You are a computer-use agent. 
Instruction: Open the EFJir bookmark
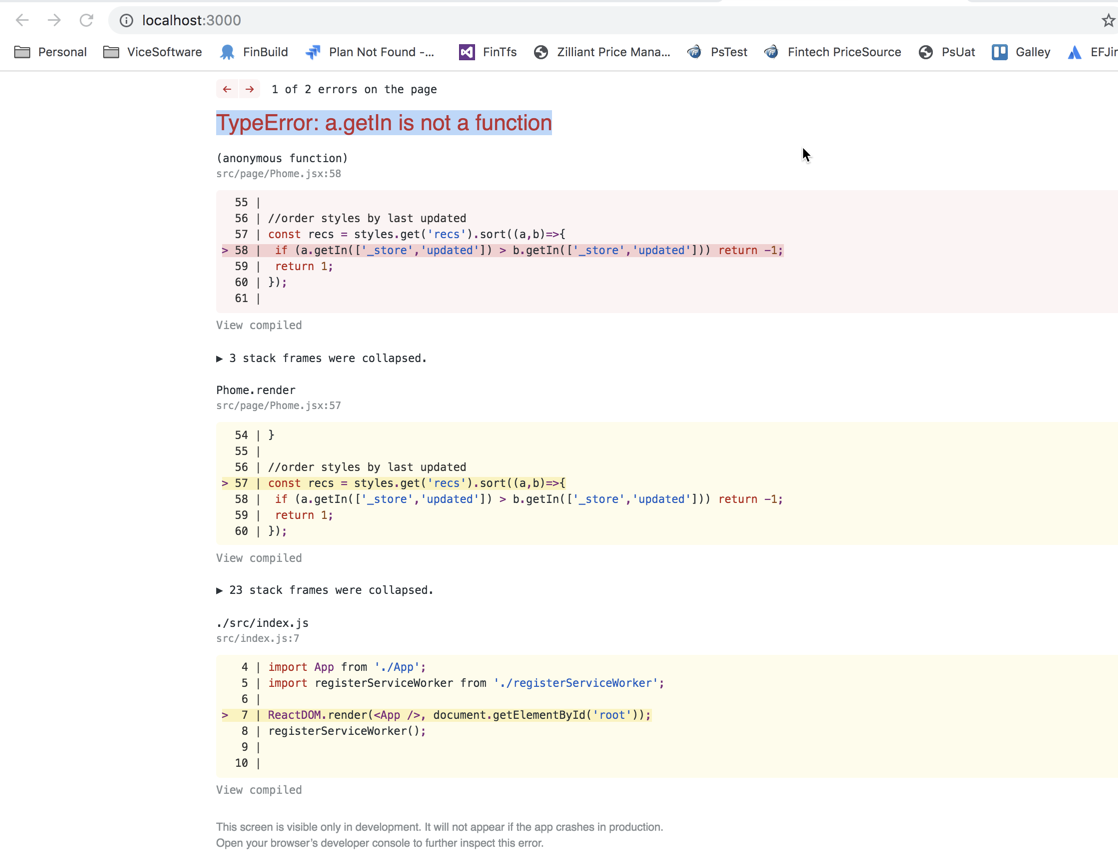click(1092, 52)
